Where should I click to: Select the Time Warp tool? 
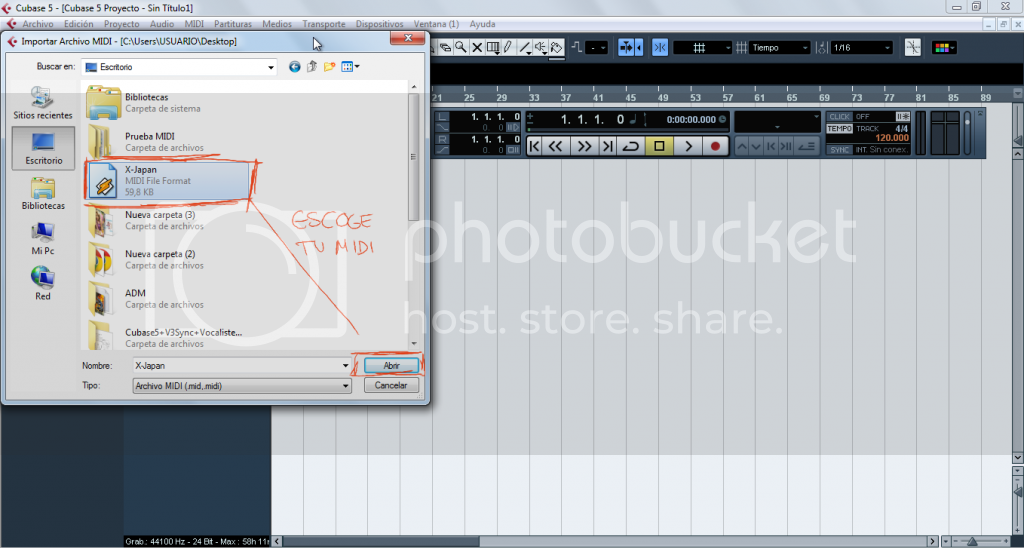(493, 48)
